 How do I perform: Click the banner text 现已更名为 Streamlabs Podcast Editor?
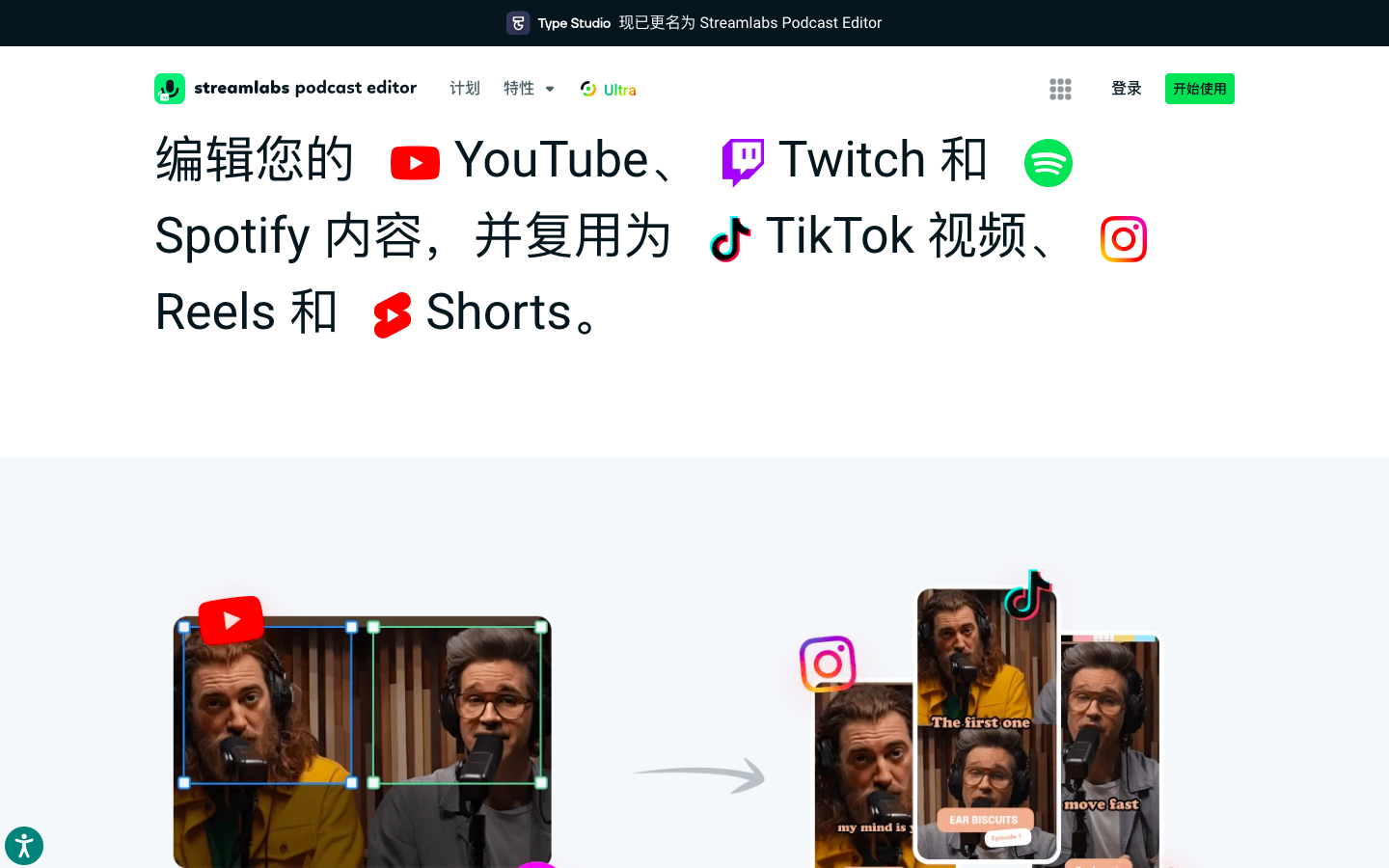pos(750,23)
